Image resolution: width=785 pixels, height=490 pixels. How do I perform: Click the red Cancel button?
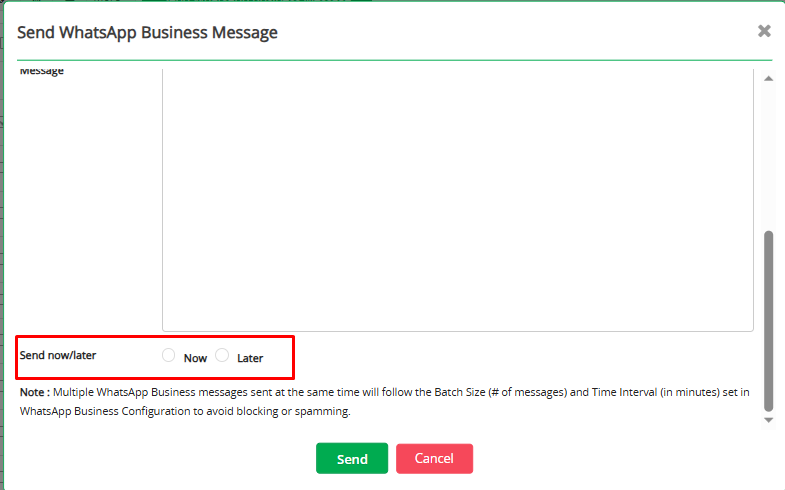435,458
